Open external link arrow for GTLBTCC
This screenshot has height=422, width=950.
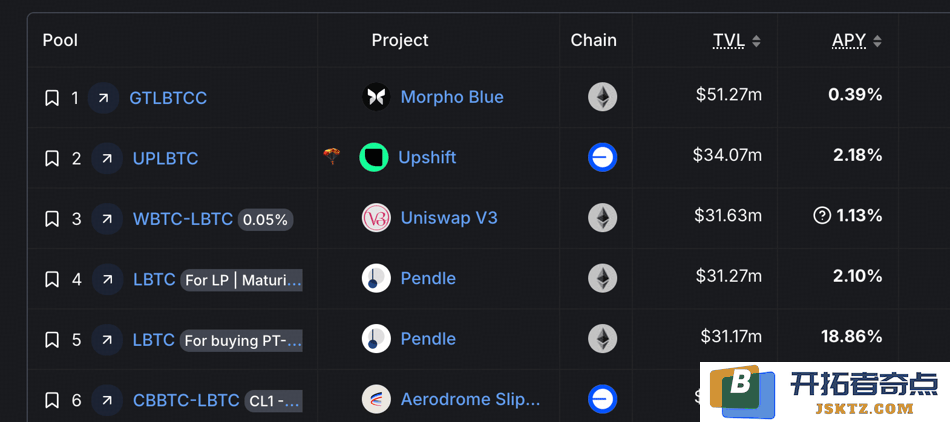(104, 97)
